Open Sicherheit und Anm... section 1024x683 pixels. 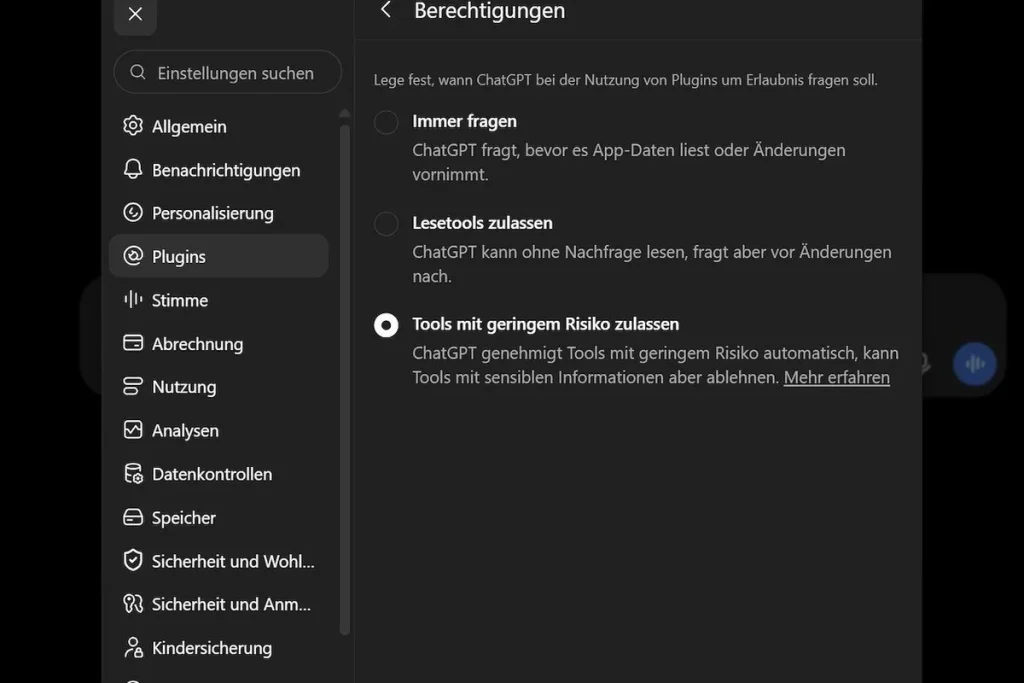219,605
